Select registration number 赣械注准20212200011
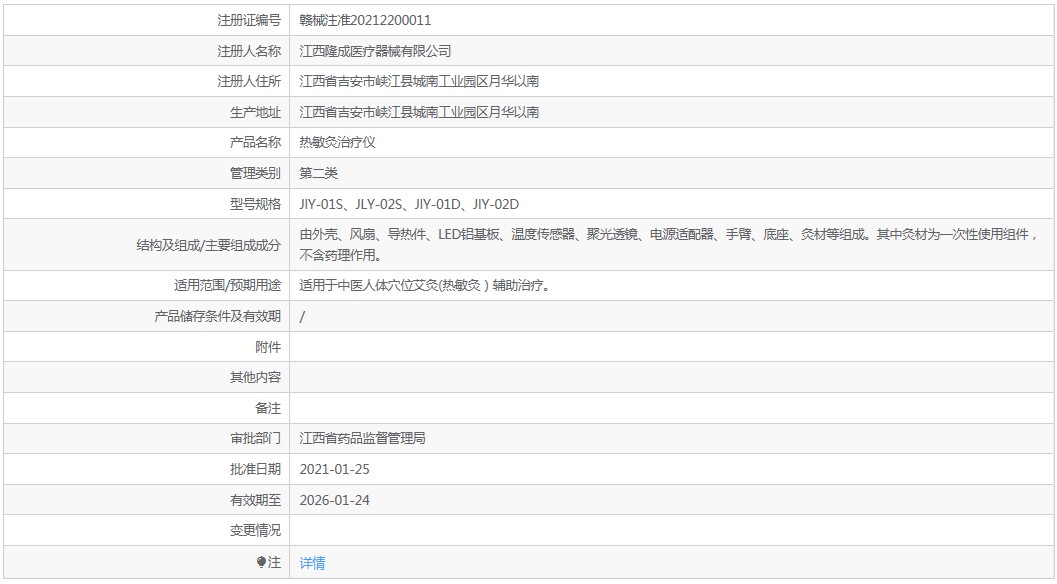Viewport: 1057px width, 584px height. [365, 20]
